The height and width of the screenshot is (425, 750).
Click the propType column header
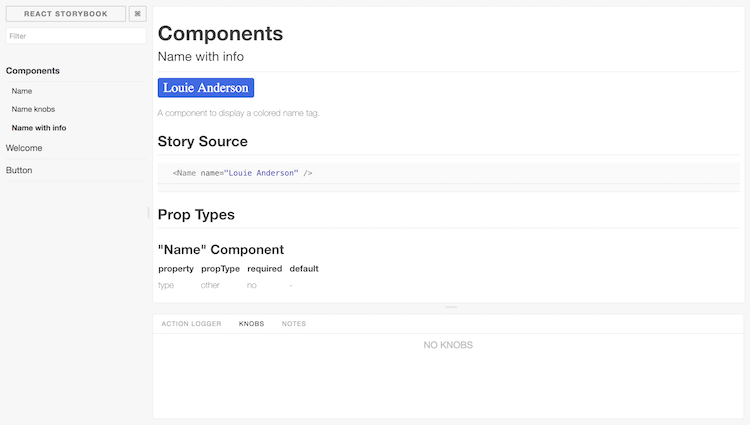[x=221, y=269]
